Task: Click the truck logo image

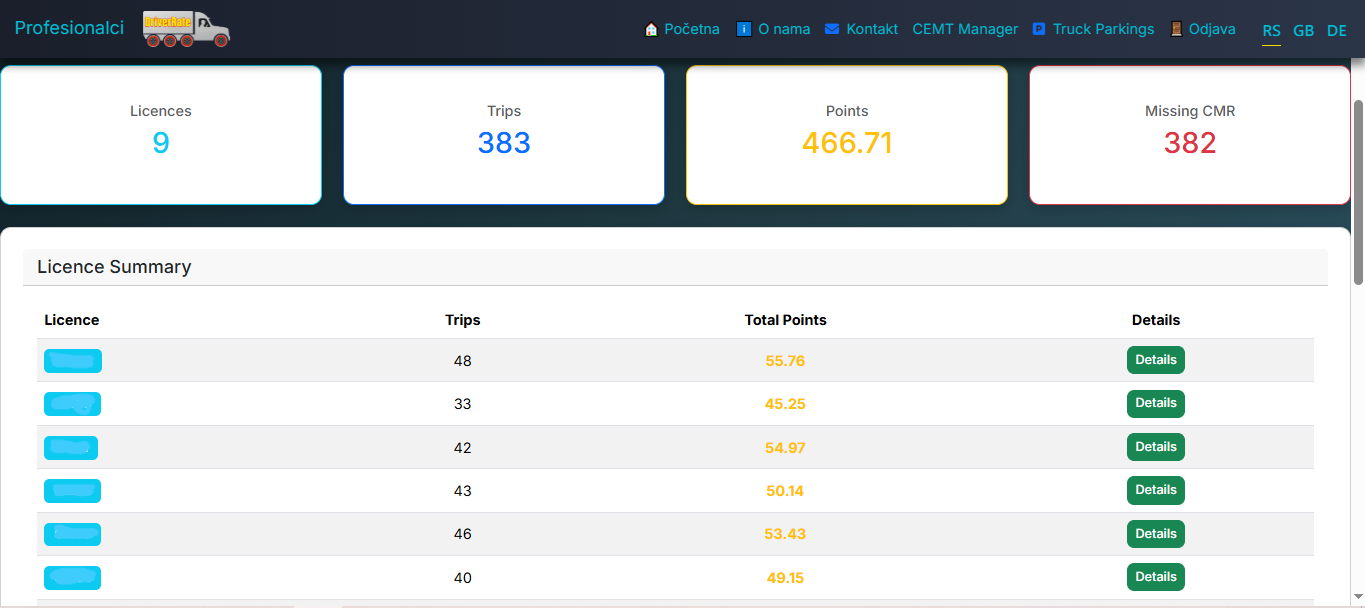Action: pyautogui.click(x=186, y=29)
